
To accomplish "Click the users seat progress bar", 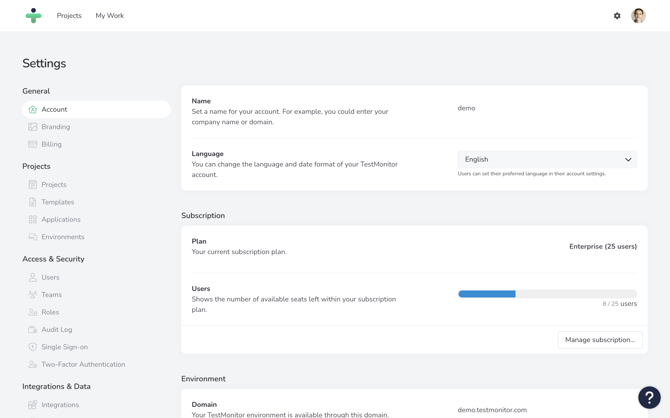I will coord(547,294).
